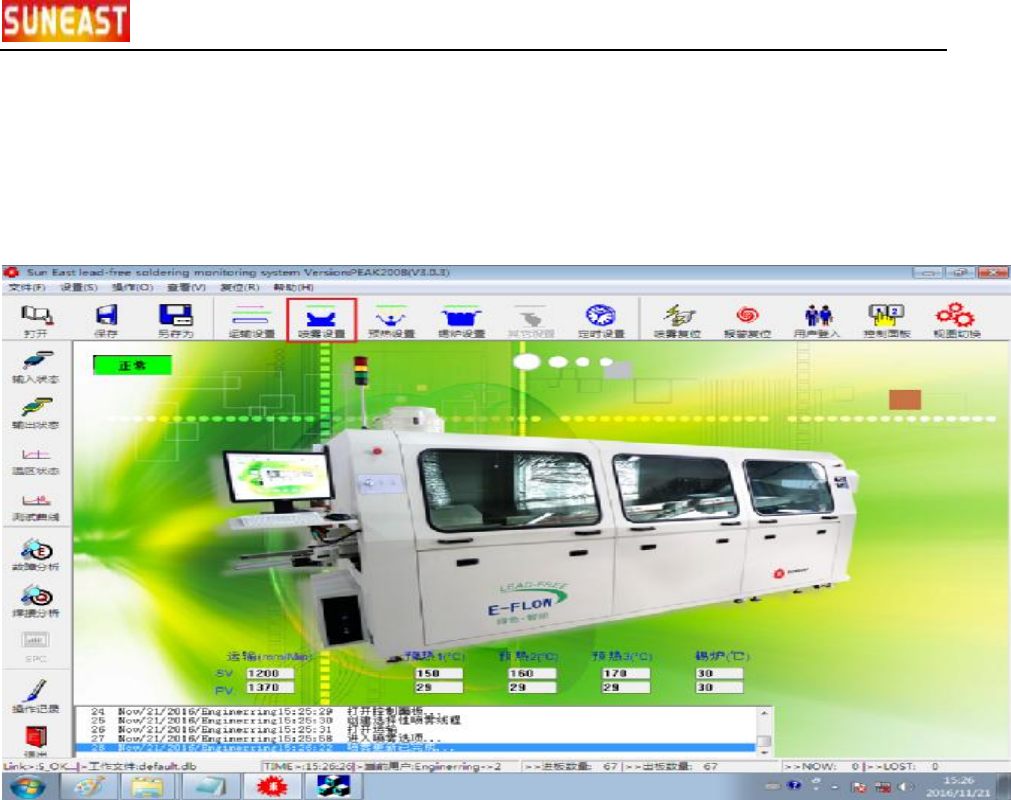Click status bar text default.db
This screenshot has height=800, width=1011.
coord(170,766)
